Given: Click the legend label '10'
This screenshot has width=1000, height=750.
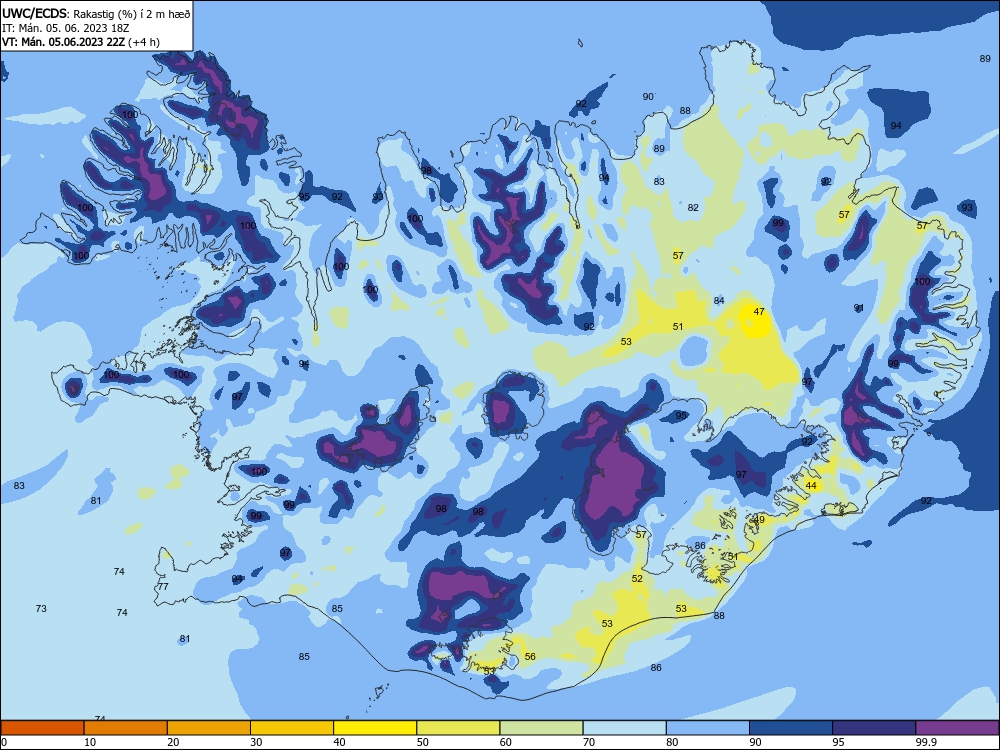Looking at the screenshot, I should [90, 742].
